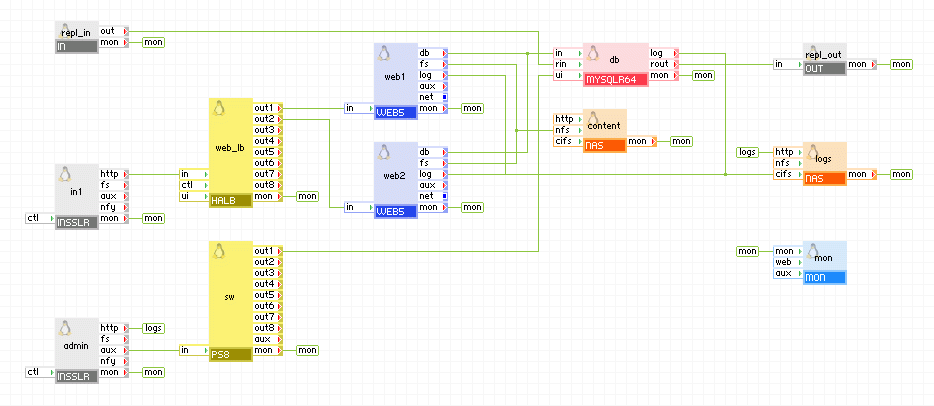Select the HALB class label under web_lb
934x406 pixels.
pyautogui.click(x=229, y=201)
